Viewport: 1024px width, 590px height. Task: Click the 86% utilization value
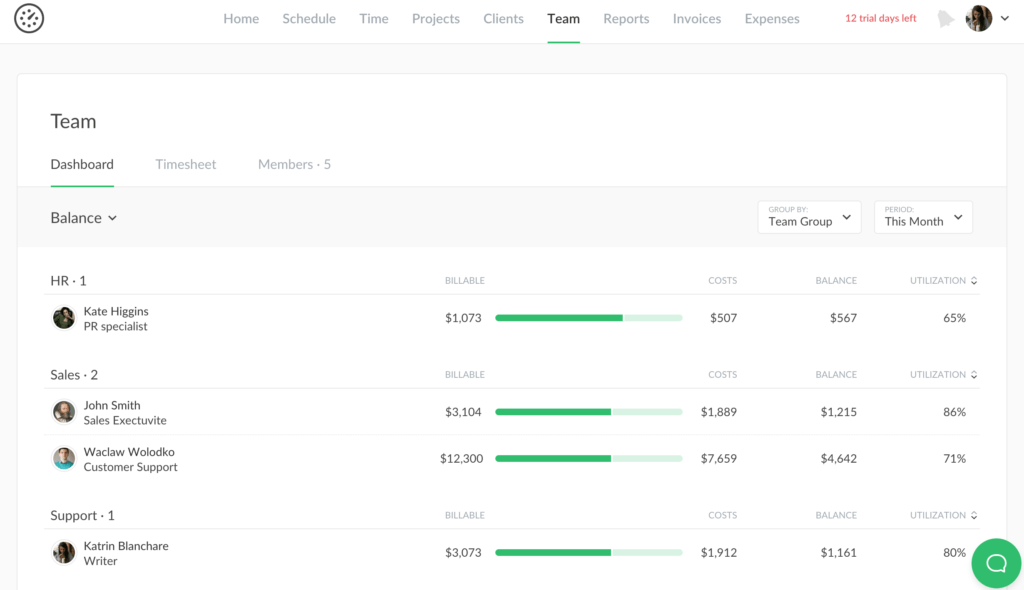click(954, 412)
